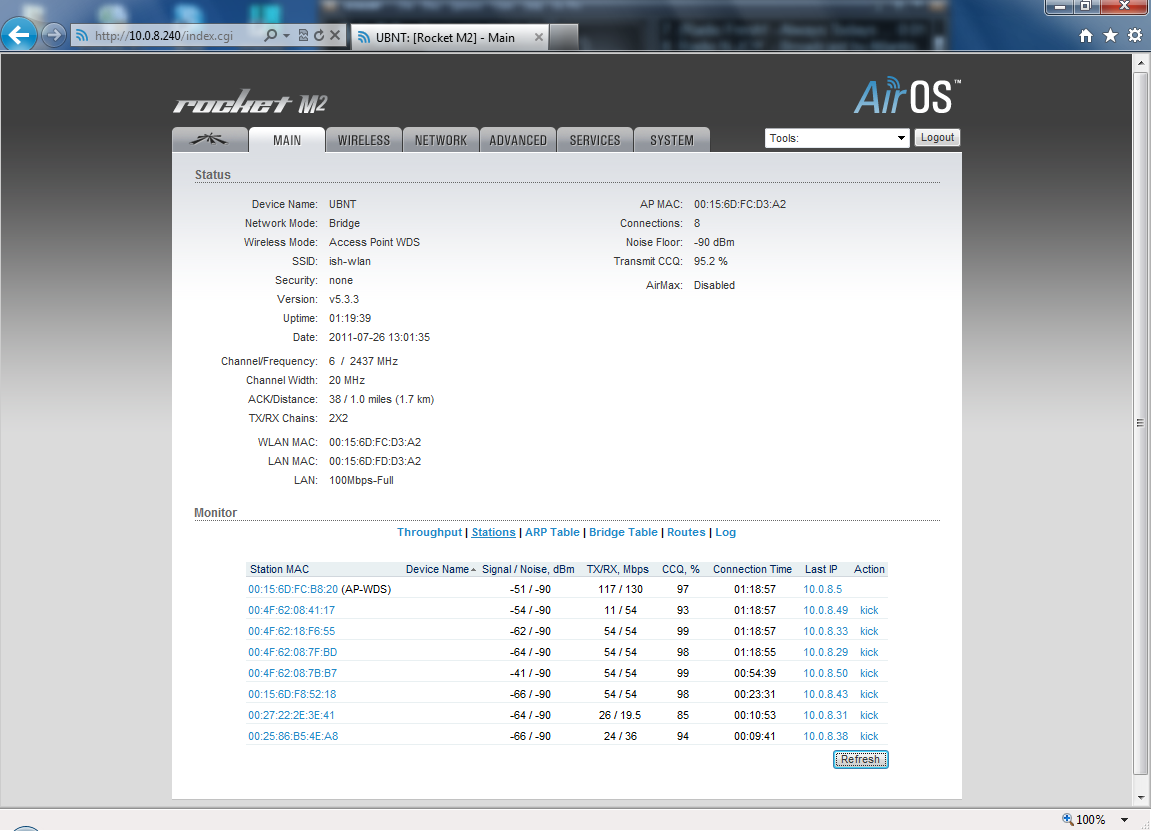Open the SYSTEM tab
The width and height of the screenshot is (1151, 831).
tap(671, 140)
